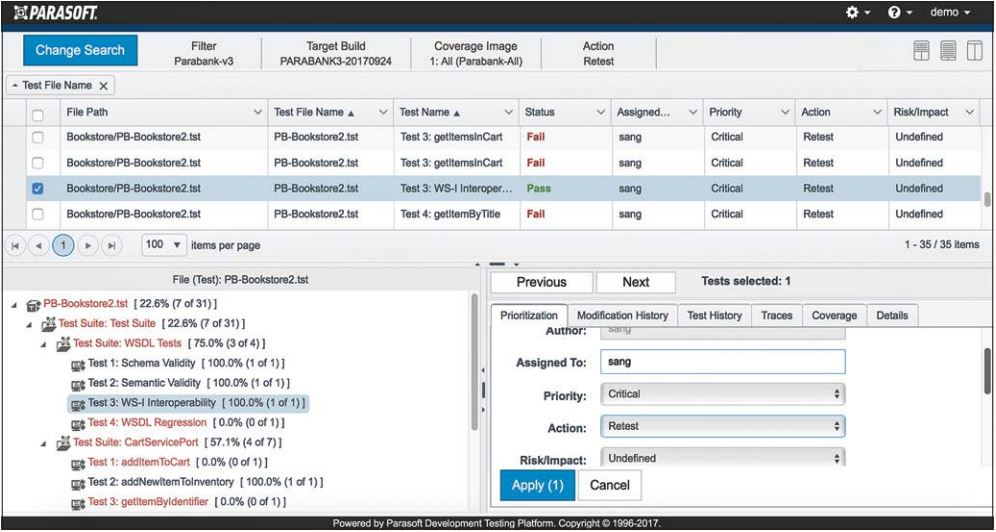Uncheck the WS-I Interoperability row checkbox
This screenshot has width=996, height=532.
point(38,188)
